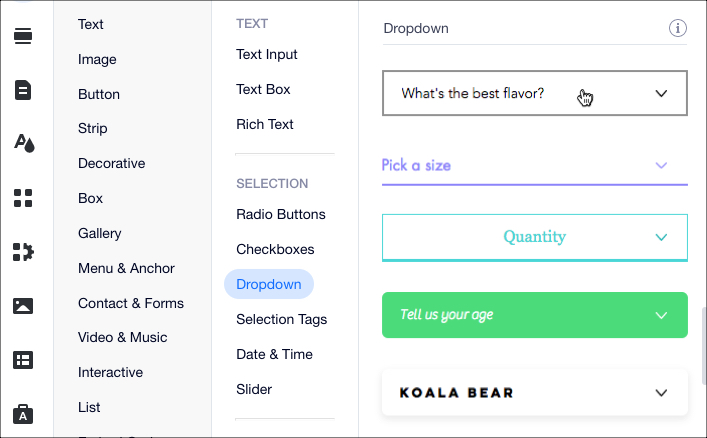This screenshot has width=707, height=438.
Task: Select the Contact & Forms category
Action: pyautogui.click(x=131, y=303)
